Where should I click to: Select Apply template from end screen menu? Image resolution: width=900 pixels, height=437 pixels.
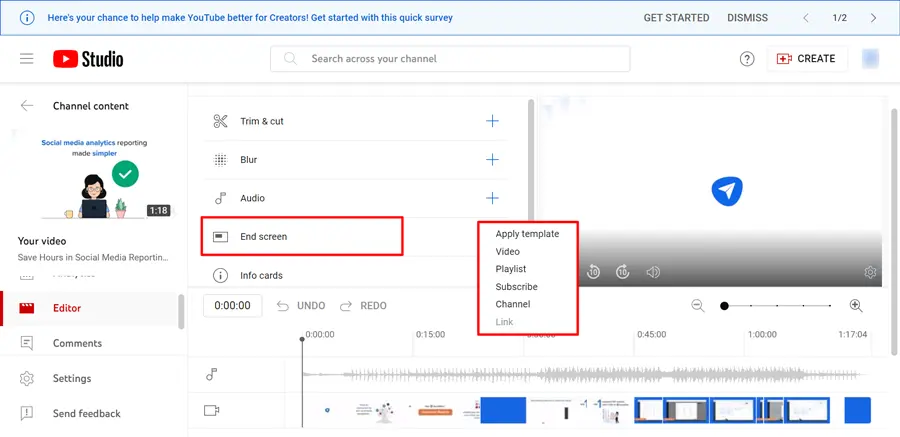point(527,234)
